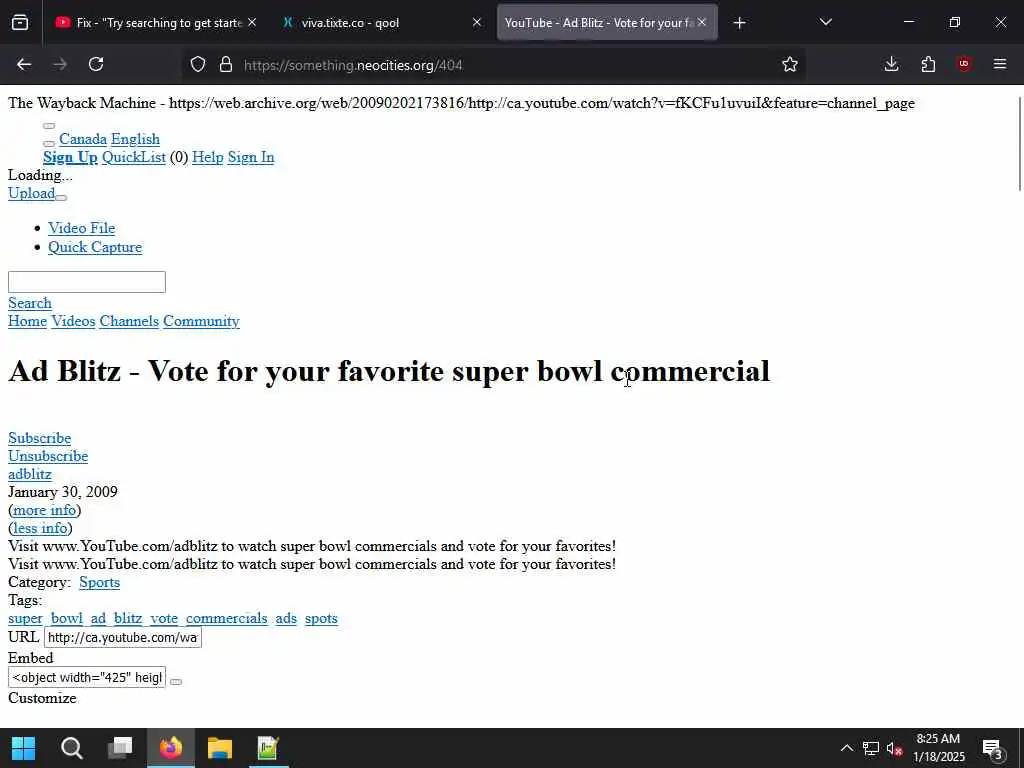1024x768 pixels.
Task: Click the Upload link
Action: 31,193
